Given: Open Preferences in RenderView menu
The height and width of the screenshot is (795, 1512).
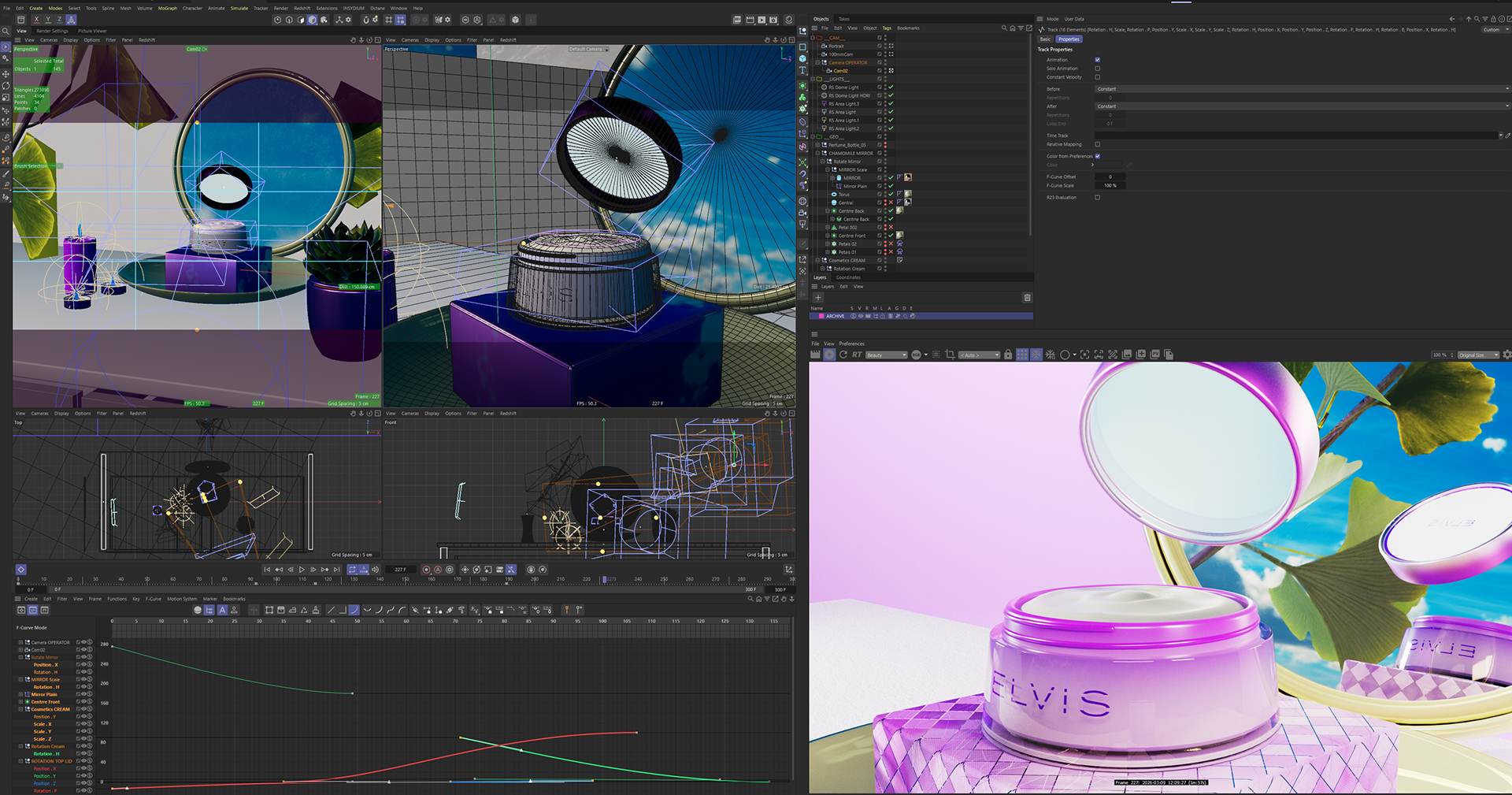Looking at the screenshot, I should (851, 344).
